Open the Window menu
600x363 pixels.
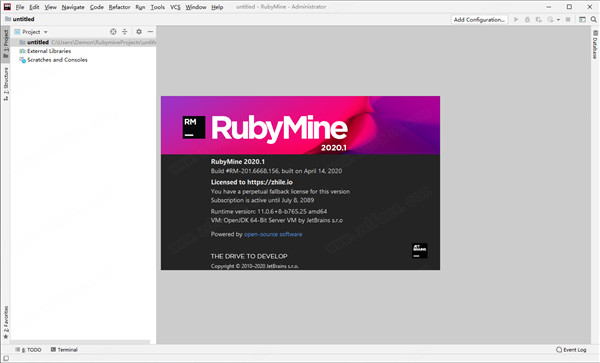196,7
